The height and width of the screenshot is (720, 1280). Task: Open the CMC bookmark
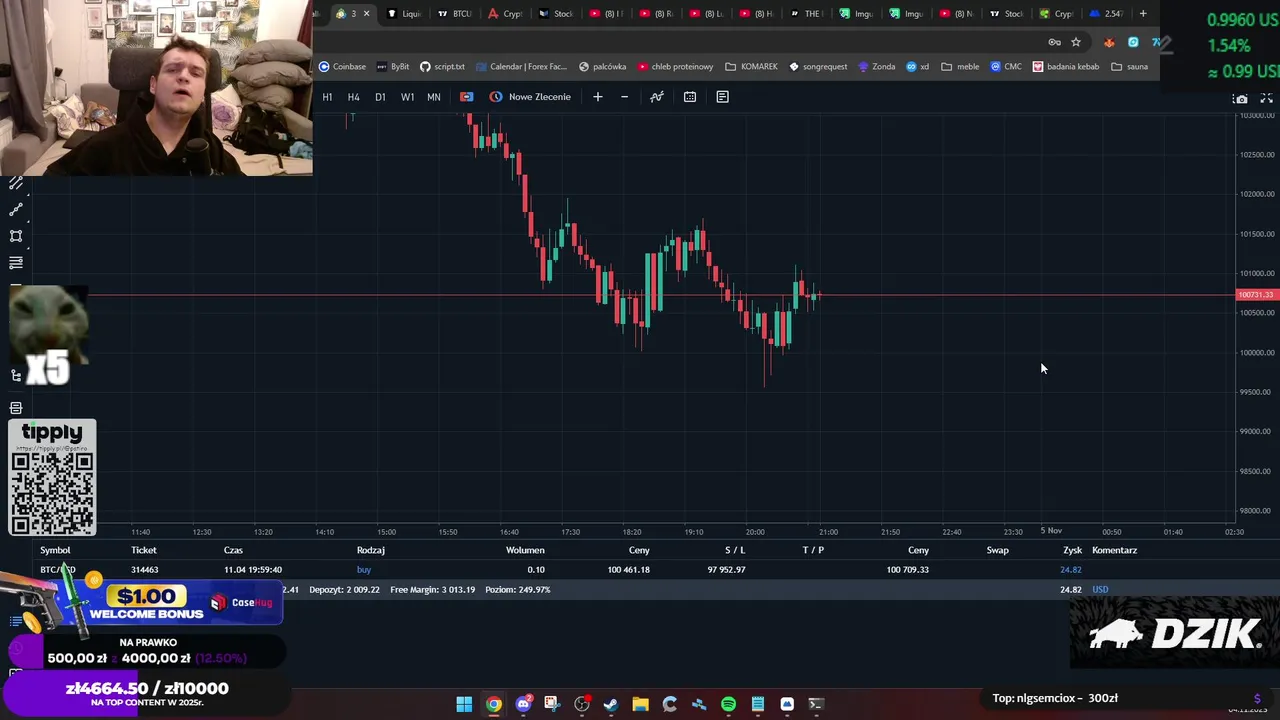[1006, 67]
